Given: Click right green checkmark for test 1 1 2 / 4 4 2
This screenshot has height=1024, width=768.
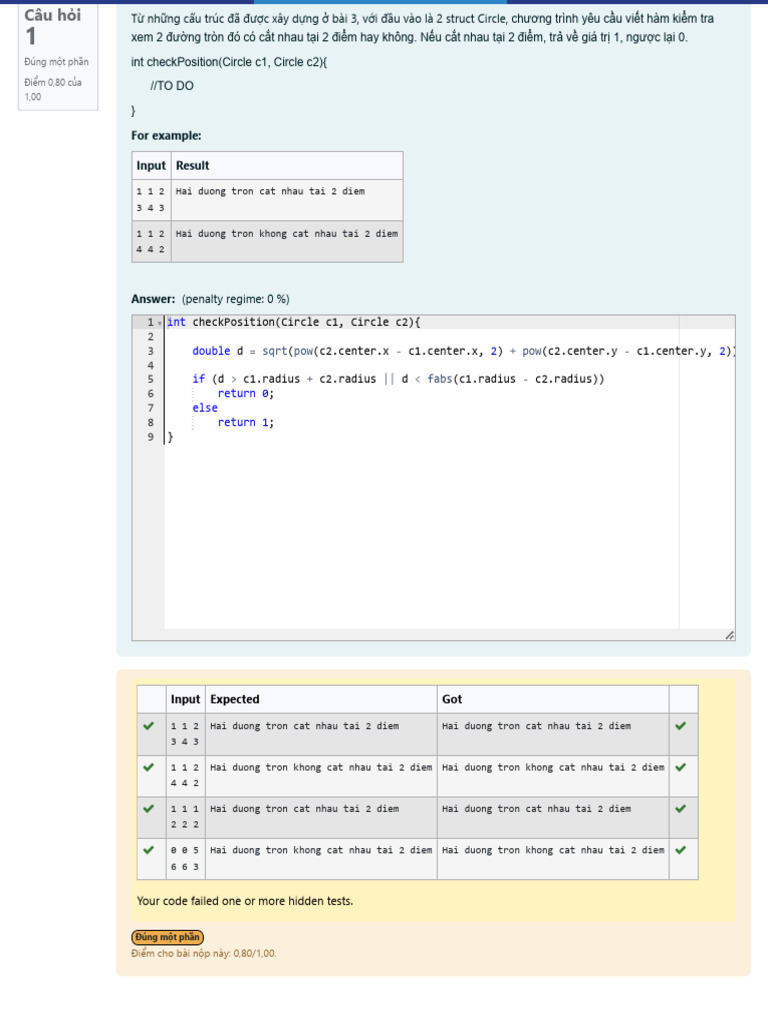Looking at the screenshot, I should tap(681, 767).
